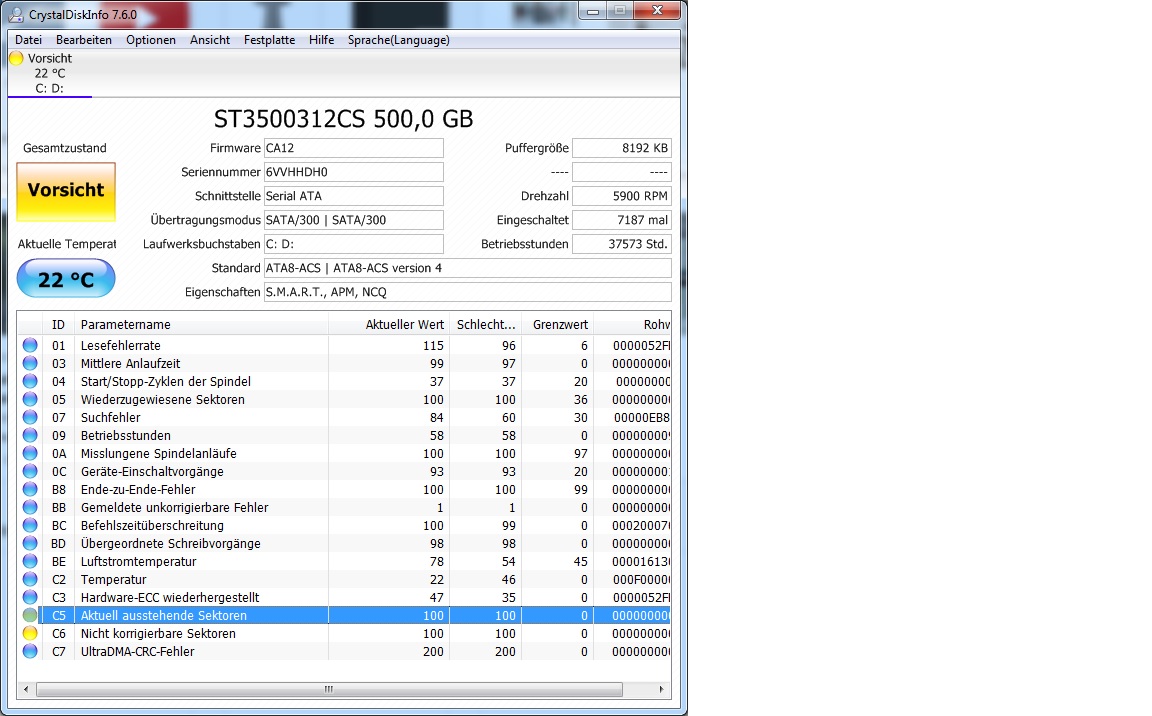The image size is (1152, 716).
Task: Click the Übertragungsmodus field SATA/300
Action: click(353, 220)
